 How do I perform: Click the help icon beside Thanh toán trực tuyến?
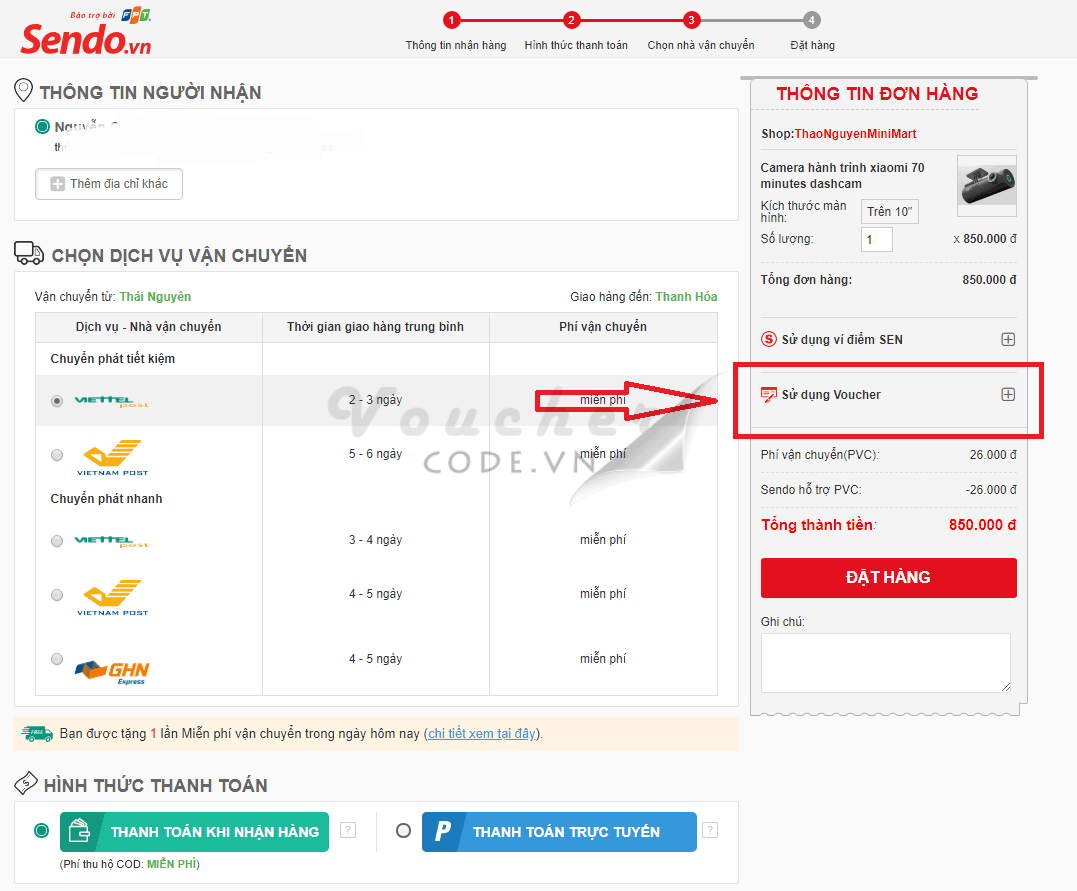[709, 830]
